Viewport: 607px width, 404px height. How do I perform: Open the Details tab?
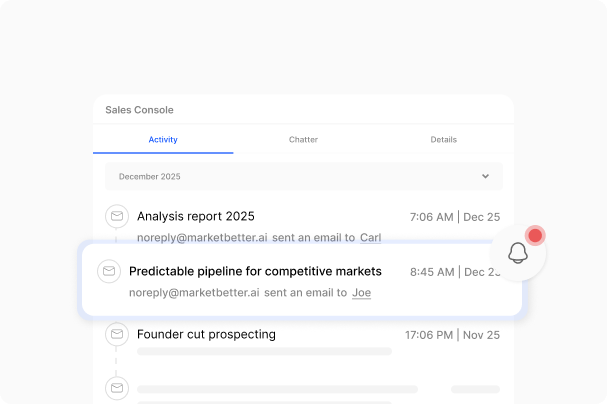coord(444,140)
